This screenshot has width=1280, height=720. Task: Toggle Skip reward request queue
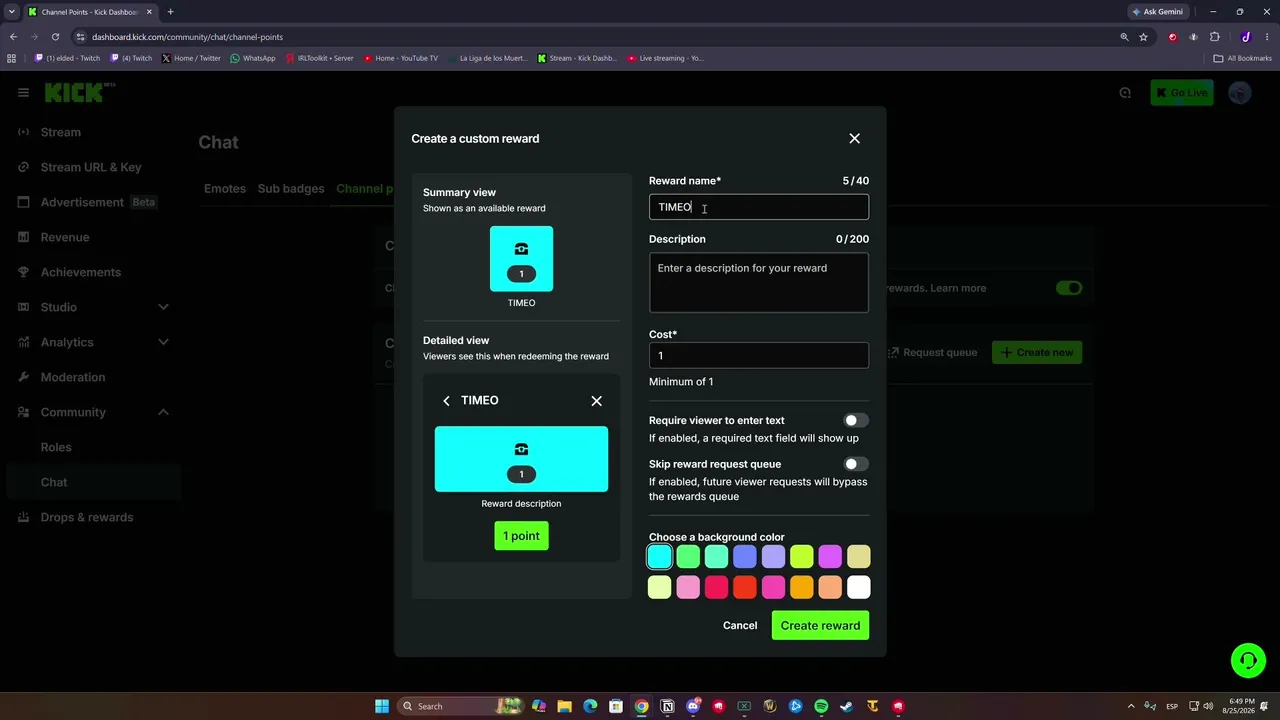(x=856, y=464)
